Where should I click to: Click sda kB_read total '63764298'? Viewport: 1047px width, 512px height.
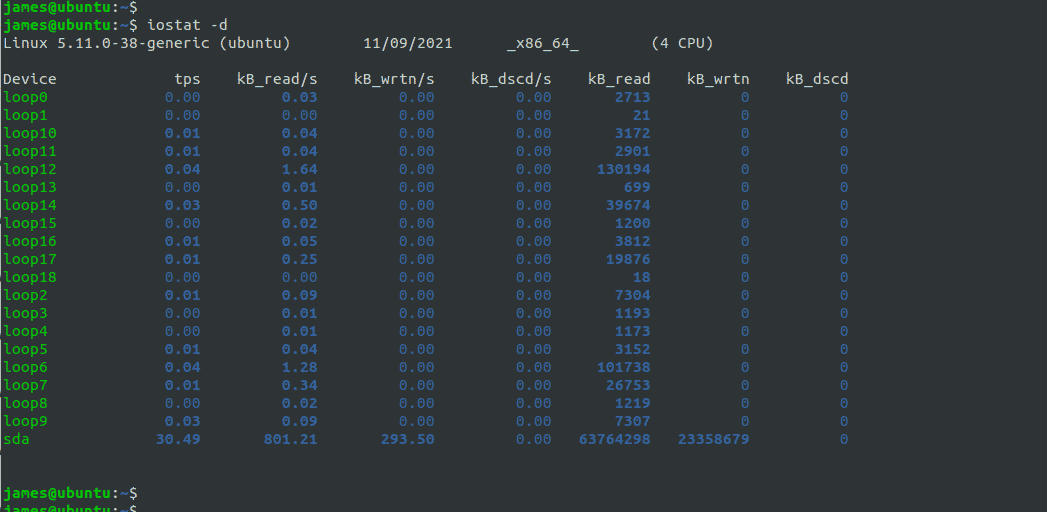point(614,439)
